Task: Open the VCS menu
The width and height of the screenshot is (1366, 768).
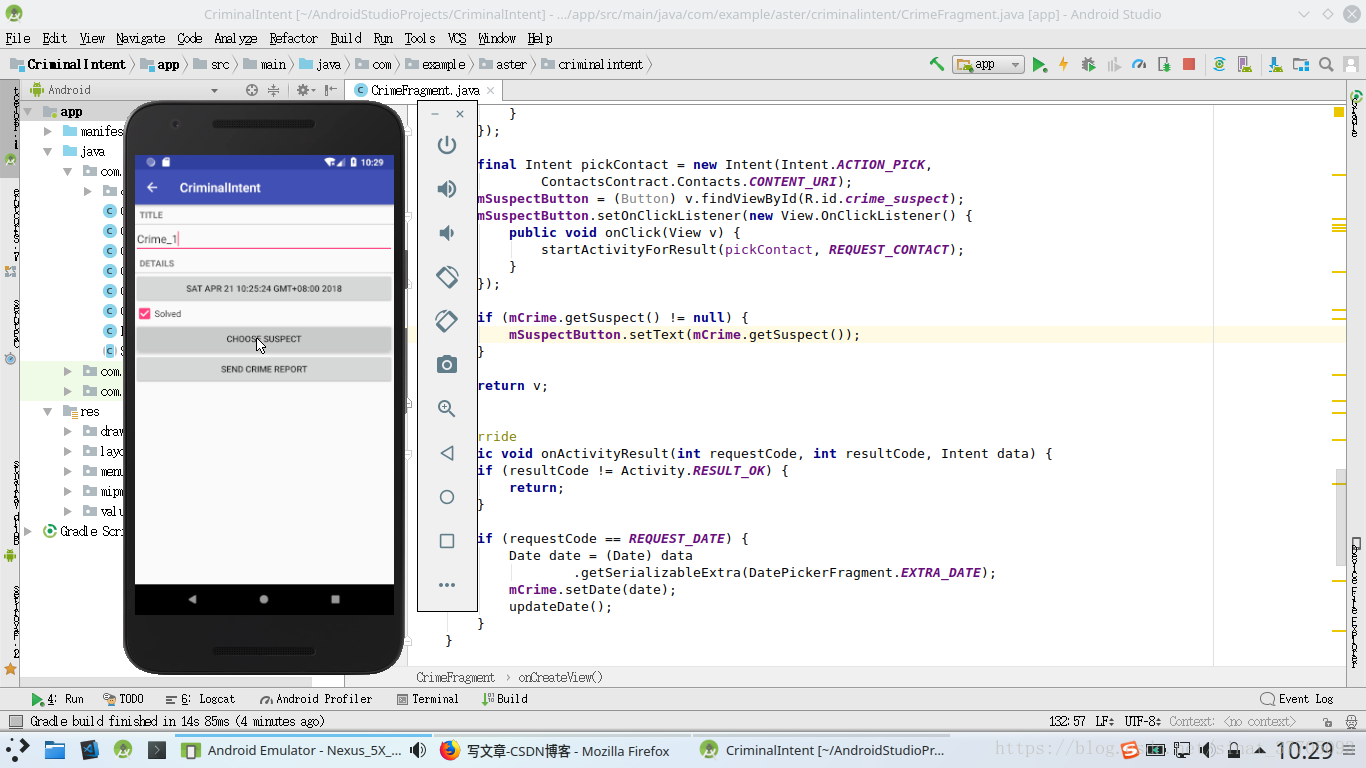Action: (x=457, y=38)
